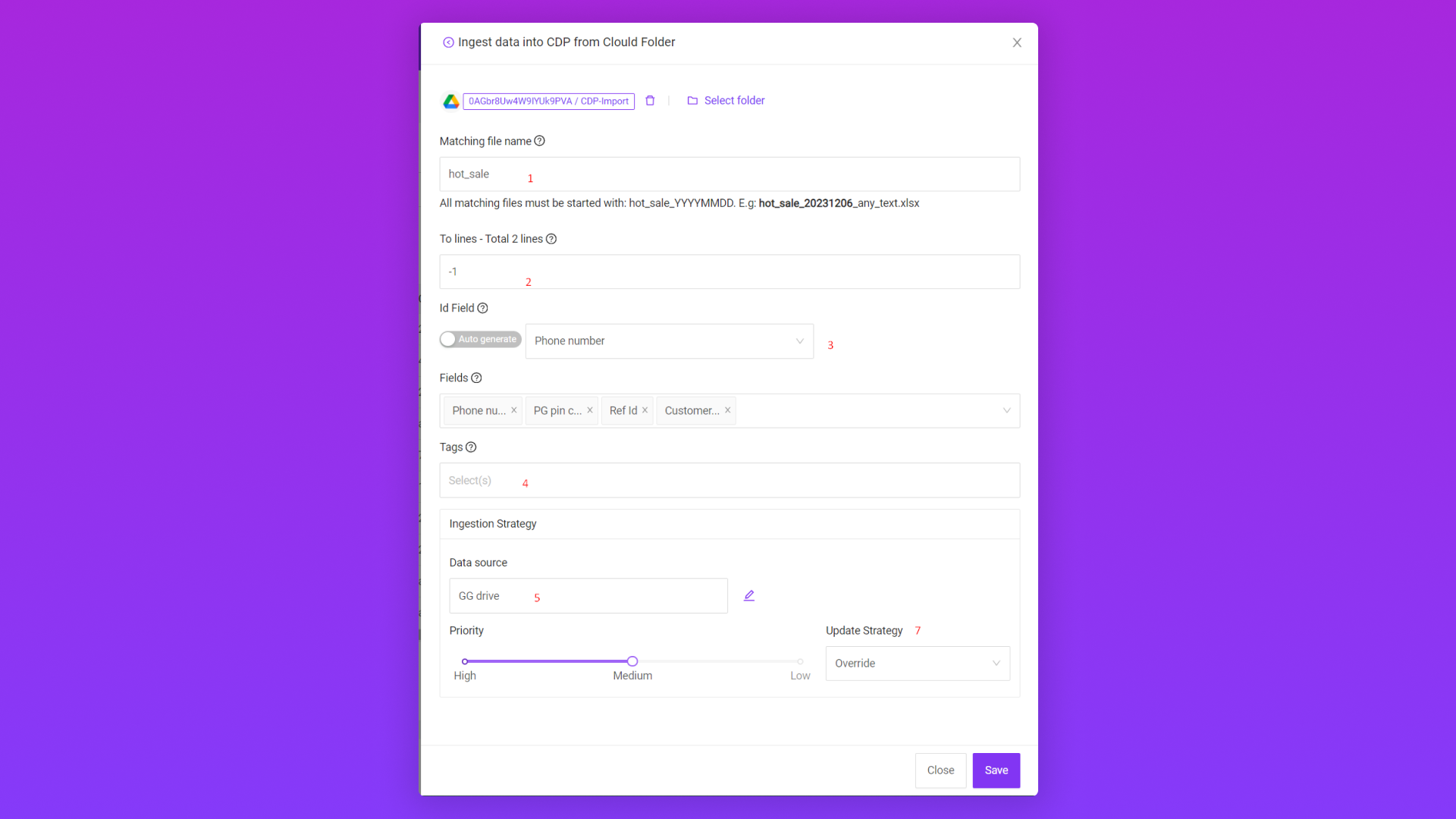
Task: Edit the data source with pencil icon
Action: tap(749, 596)
